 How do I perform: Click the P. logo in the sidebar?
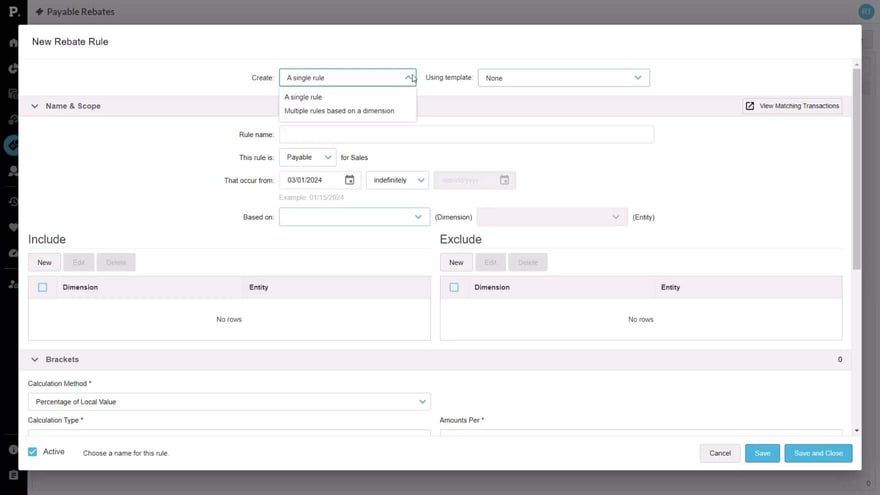coord(13,11)
